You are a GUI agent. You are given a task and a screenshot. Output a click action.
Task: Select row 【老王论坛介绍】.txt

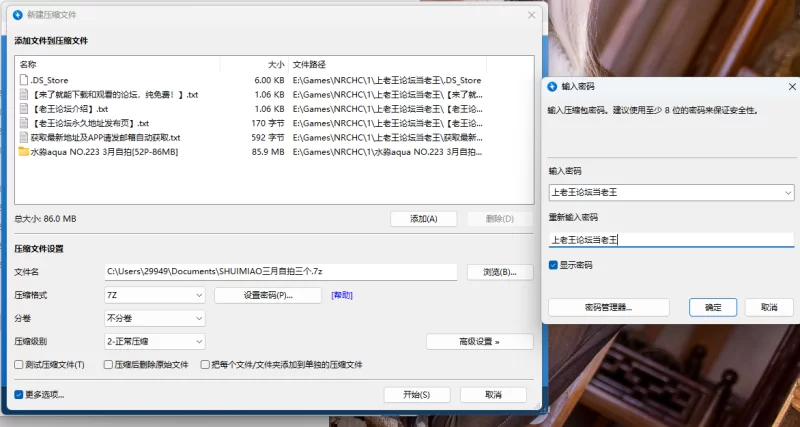[252, 109]
